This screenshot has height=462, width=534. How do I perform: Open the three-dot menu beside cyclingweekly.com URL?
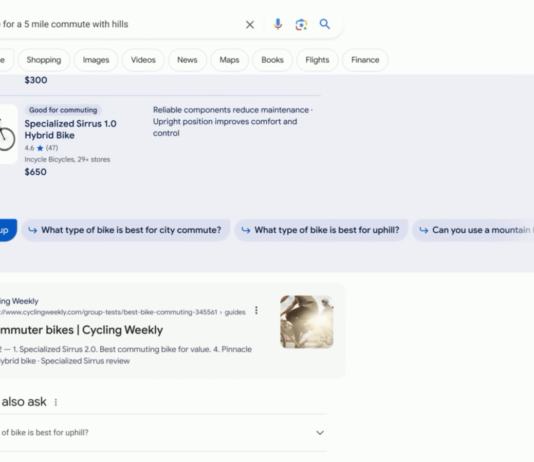point(256,310)
